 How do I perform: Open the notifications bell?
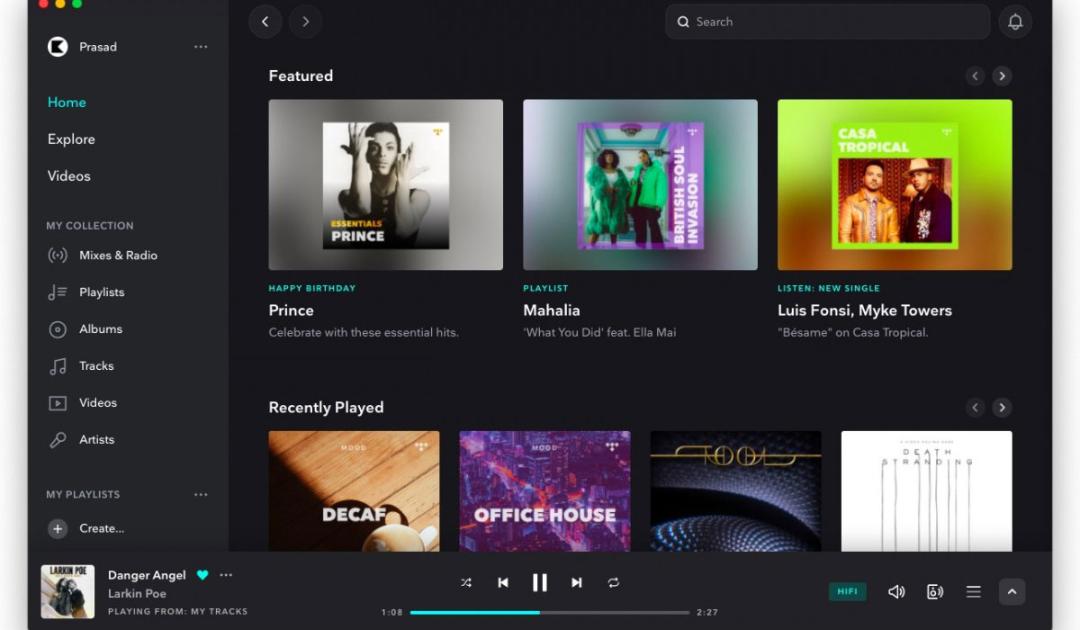pos(1015,22)
